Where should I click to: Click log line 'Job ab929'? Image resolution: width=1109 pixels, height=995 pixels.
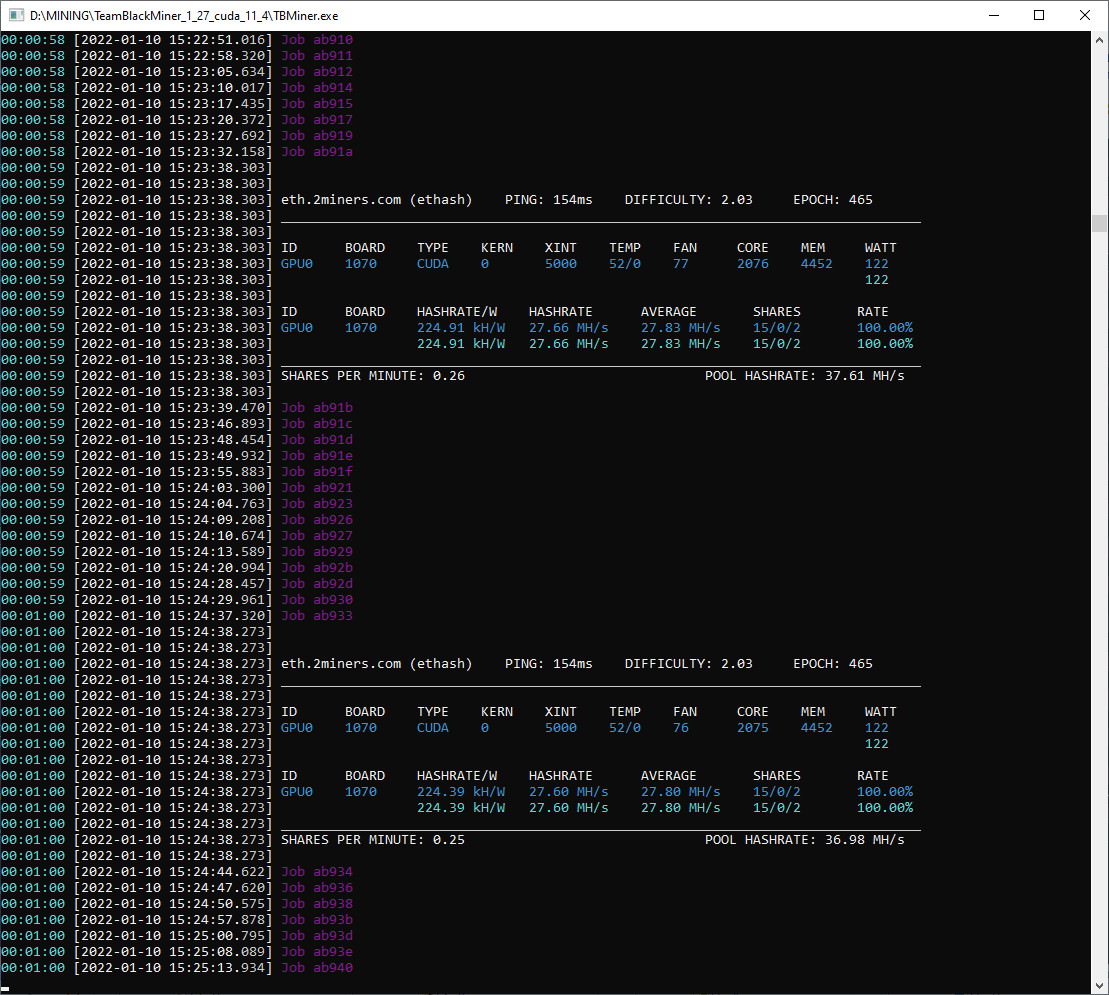(x=317, y=552)
